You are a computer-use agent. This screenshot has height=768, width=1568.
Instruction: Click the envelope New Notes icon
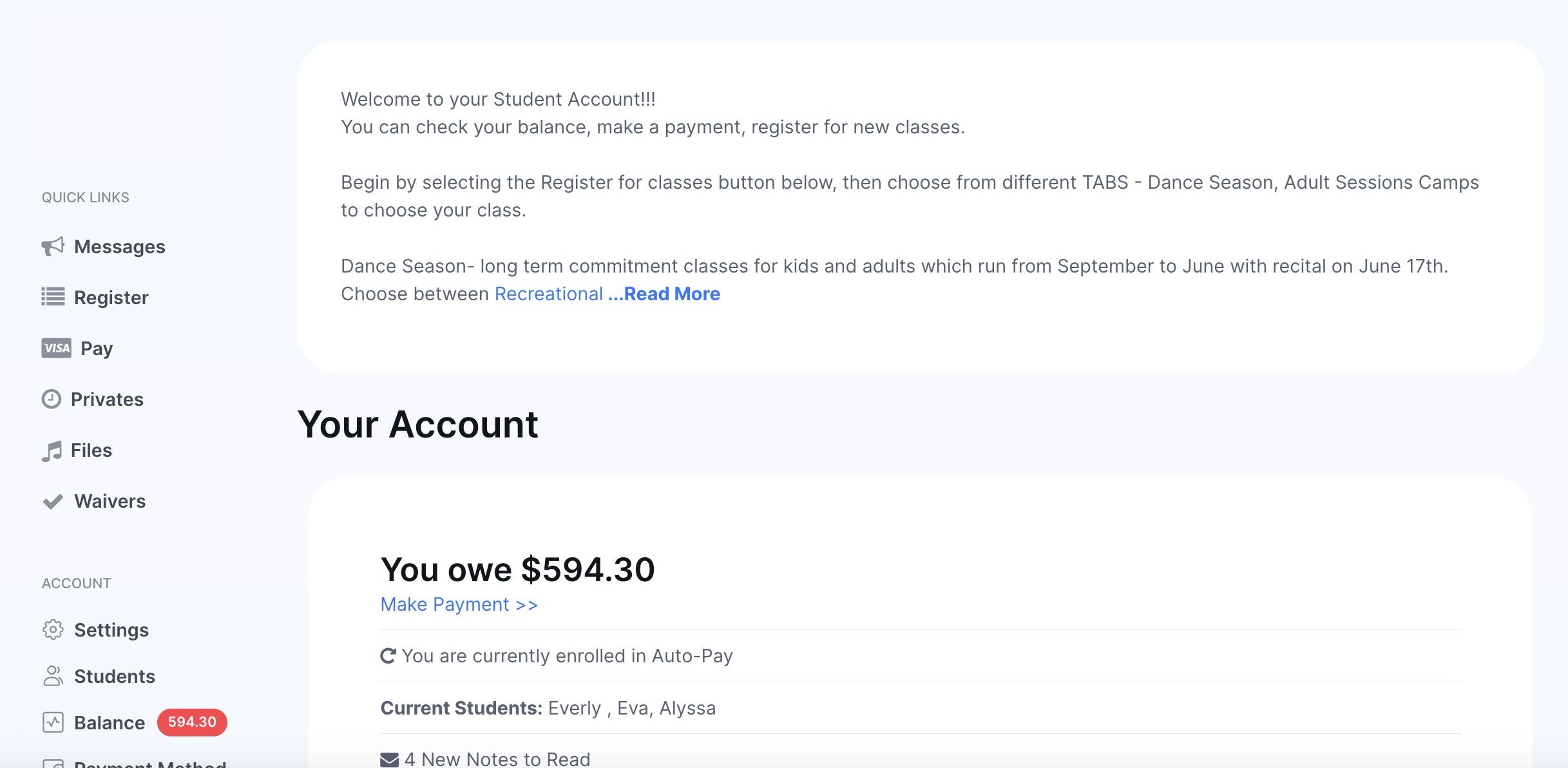(x=389, y=760)
